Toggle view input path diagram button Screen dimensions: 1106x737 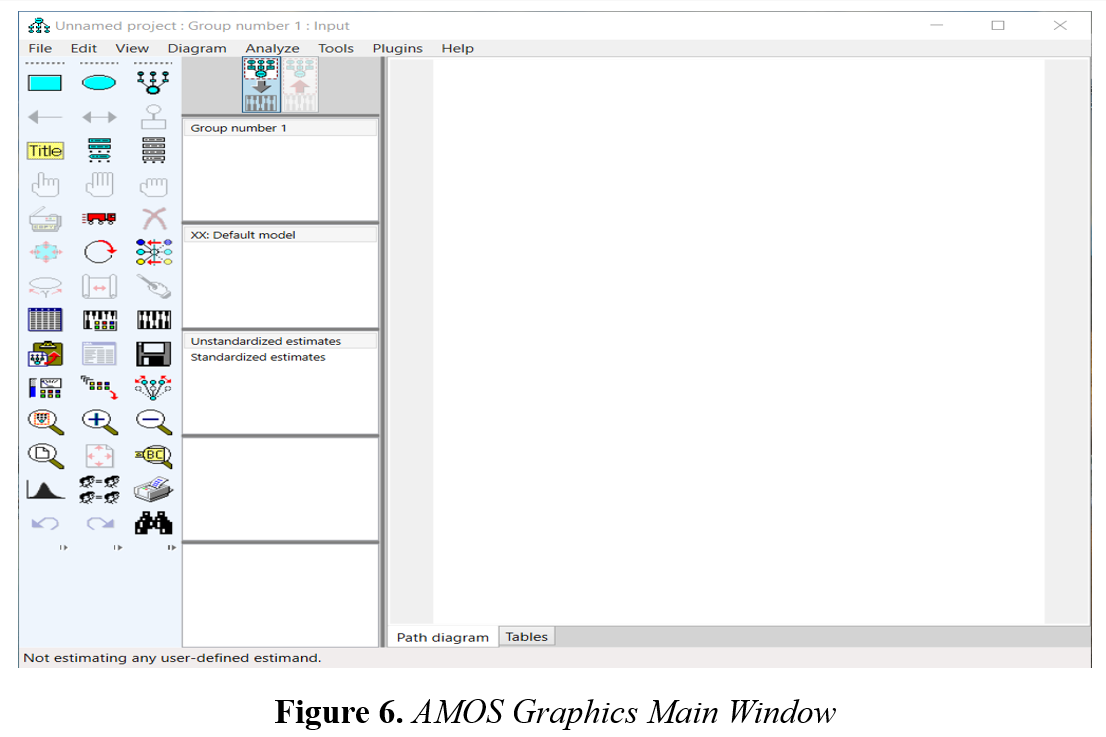coord(261,85)
